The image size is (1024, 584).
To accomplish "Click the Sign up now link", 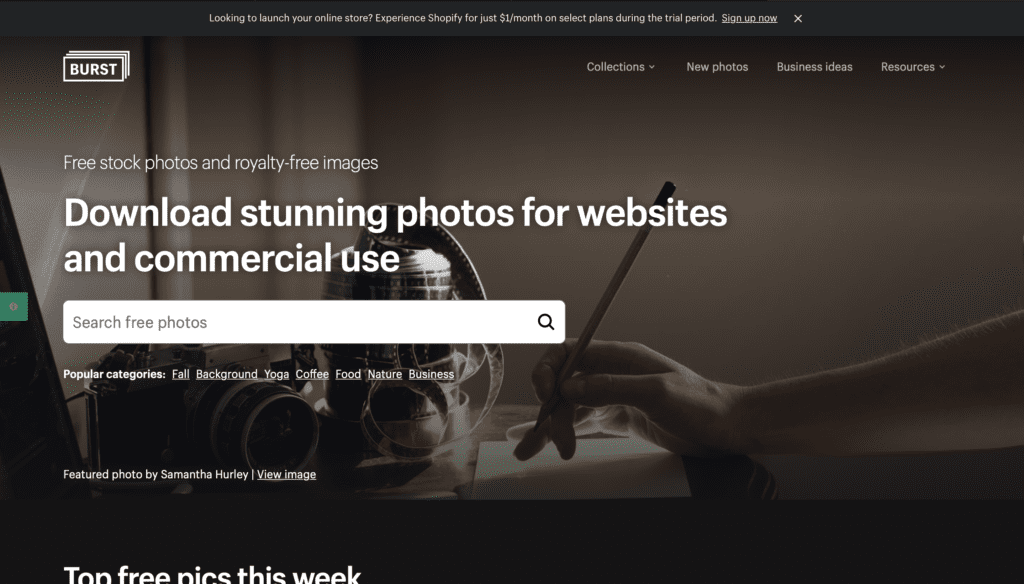I will (749, 18).
